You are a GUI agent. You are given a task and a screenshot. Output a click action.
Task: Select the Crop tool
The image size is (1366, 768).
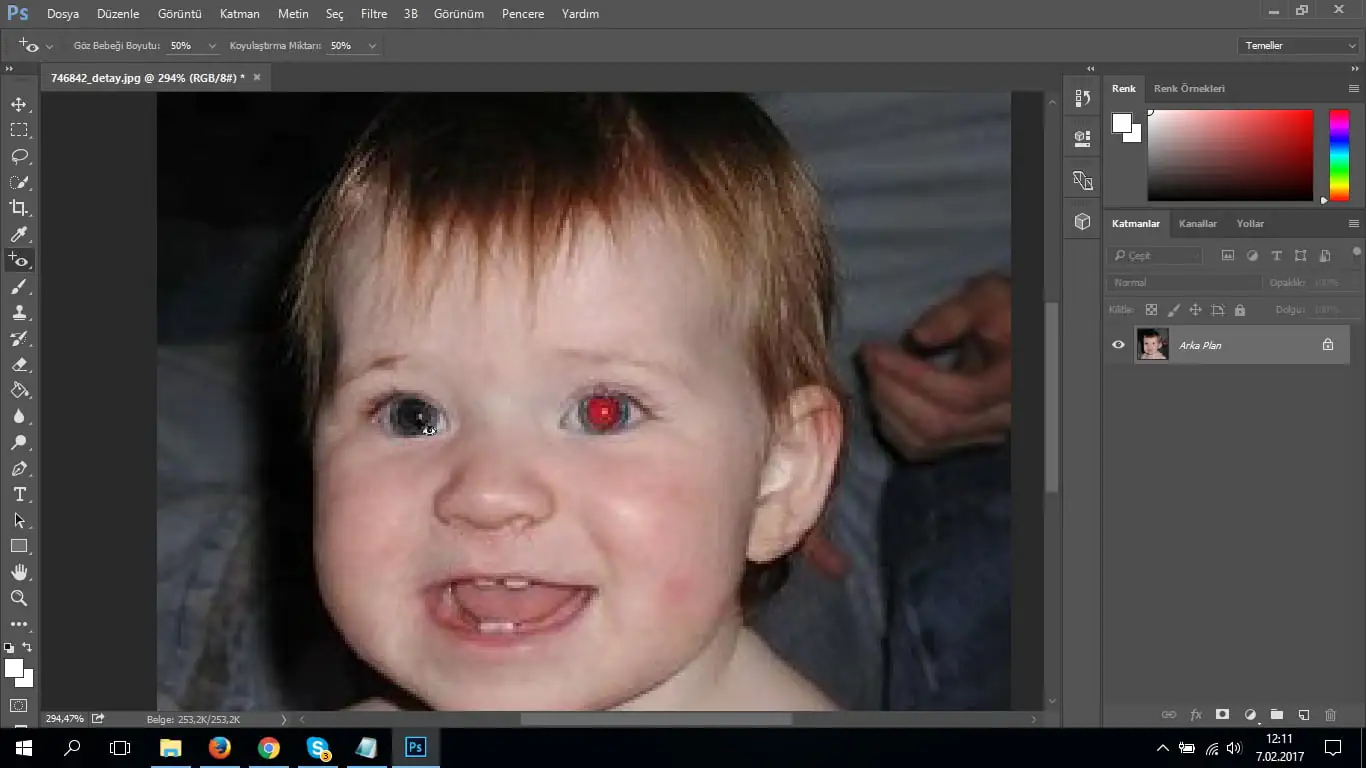[x=19, y=208]
